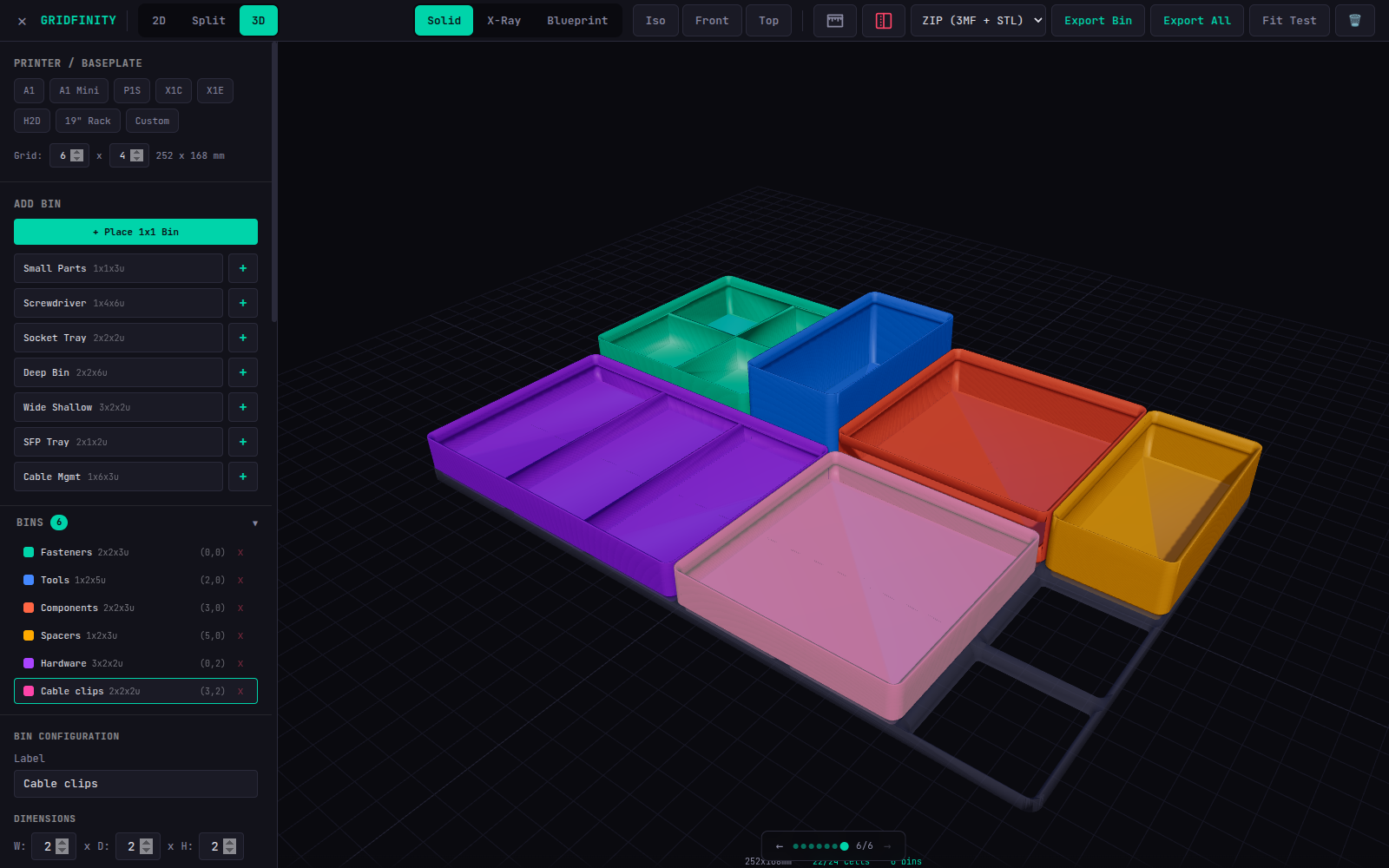Toggle the ruler measurement icon in toolbar
This screenshot has width=1389, height=868.
point(835,21)
